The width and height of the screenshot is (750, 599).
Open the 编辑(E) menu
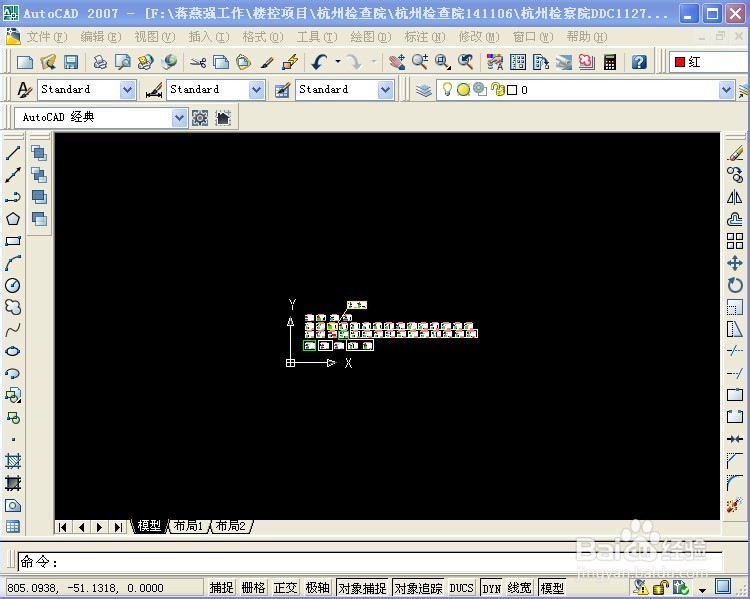100,36
